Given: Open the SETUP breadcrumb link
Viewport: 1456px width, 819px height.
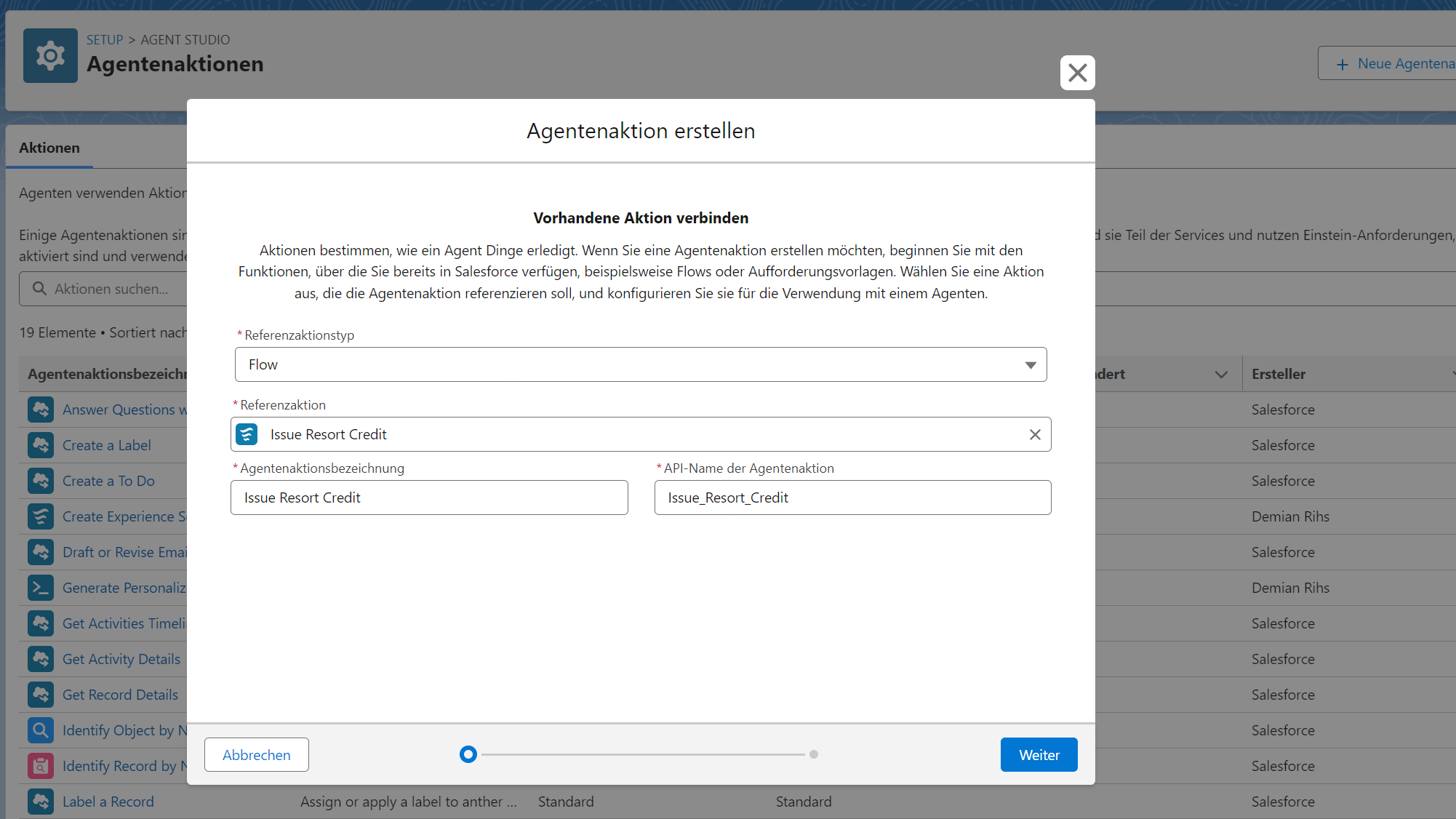Looking at the screenshot, I should [x=105, y=40].
